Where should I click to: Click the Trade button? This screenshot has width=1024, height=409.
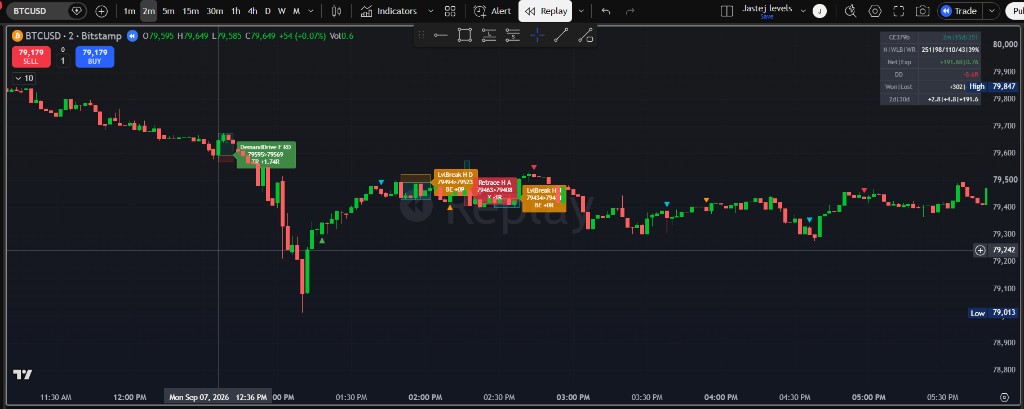pyautogui.click(x=959, y=11)
